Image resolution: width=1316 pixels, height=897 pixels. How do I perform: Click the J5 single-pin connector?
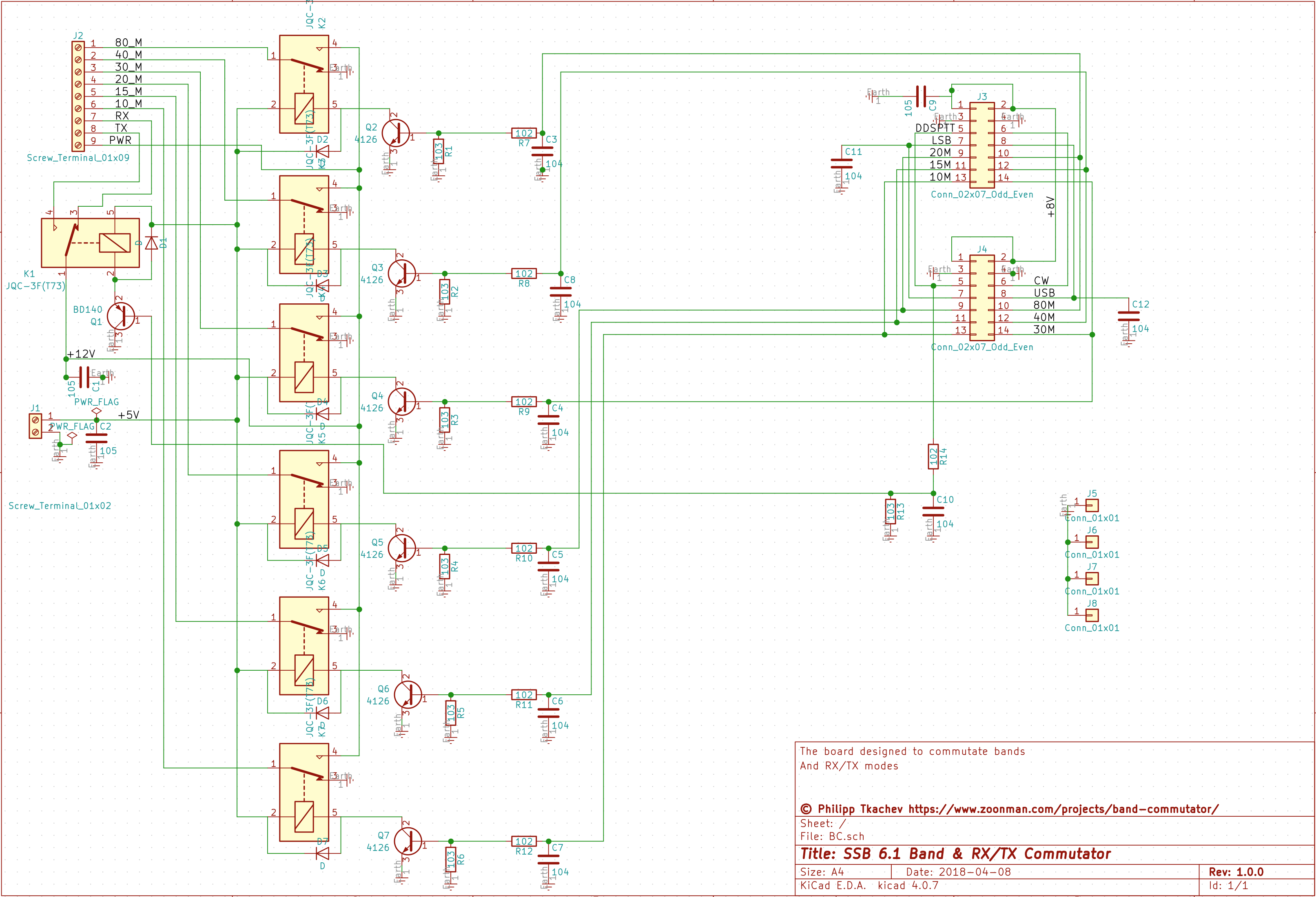tap(1092, 505)
